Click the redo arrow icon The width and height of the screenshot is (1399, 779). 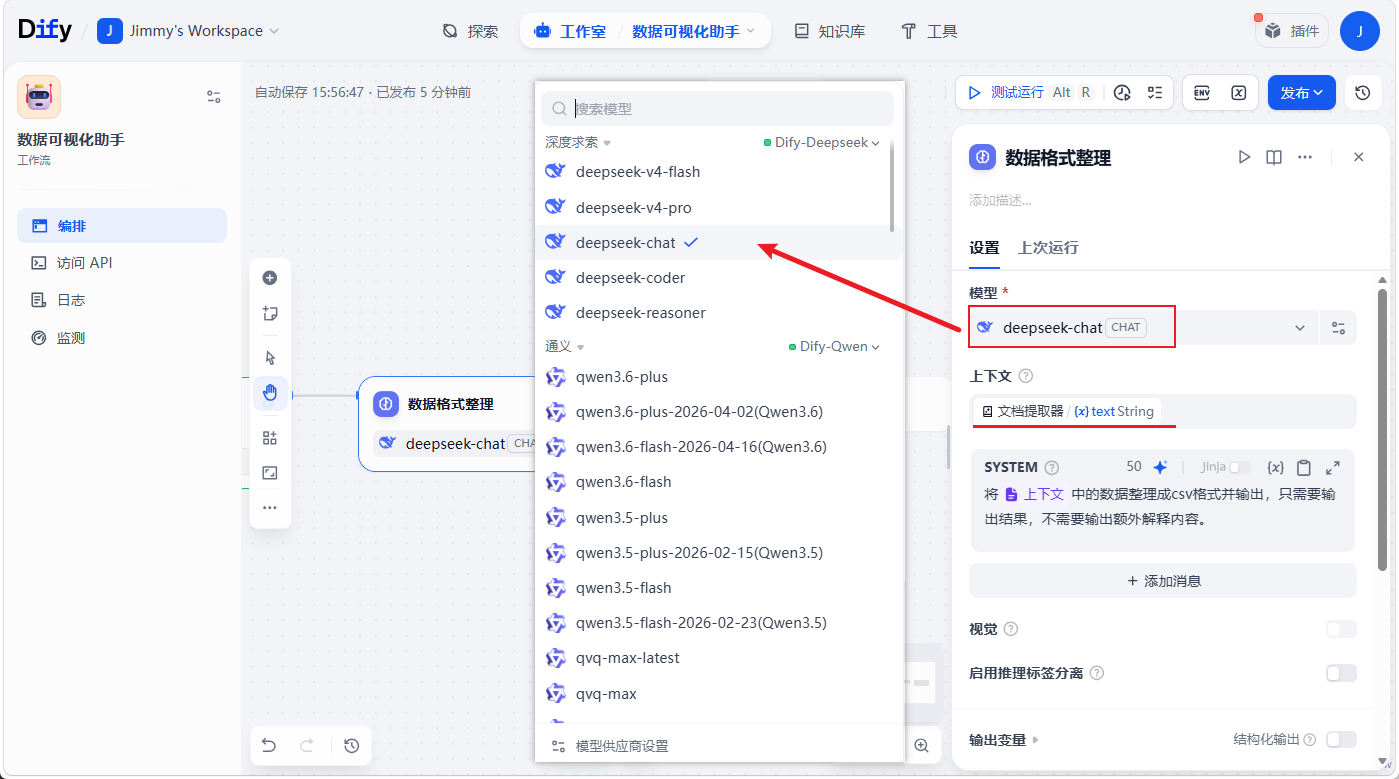307,745
